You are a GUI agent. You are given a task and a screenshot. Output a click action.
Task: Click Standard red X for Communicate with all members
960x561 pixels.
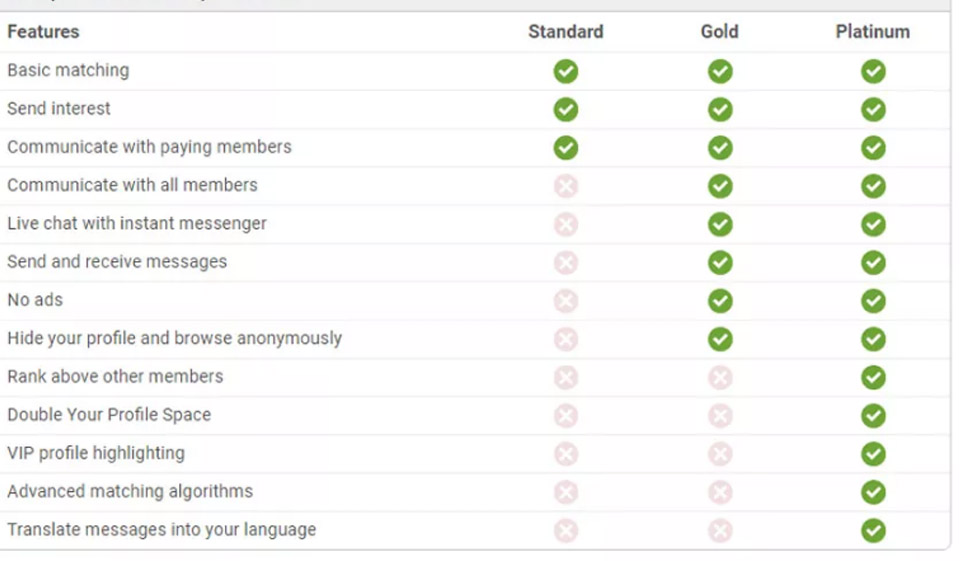566,186
